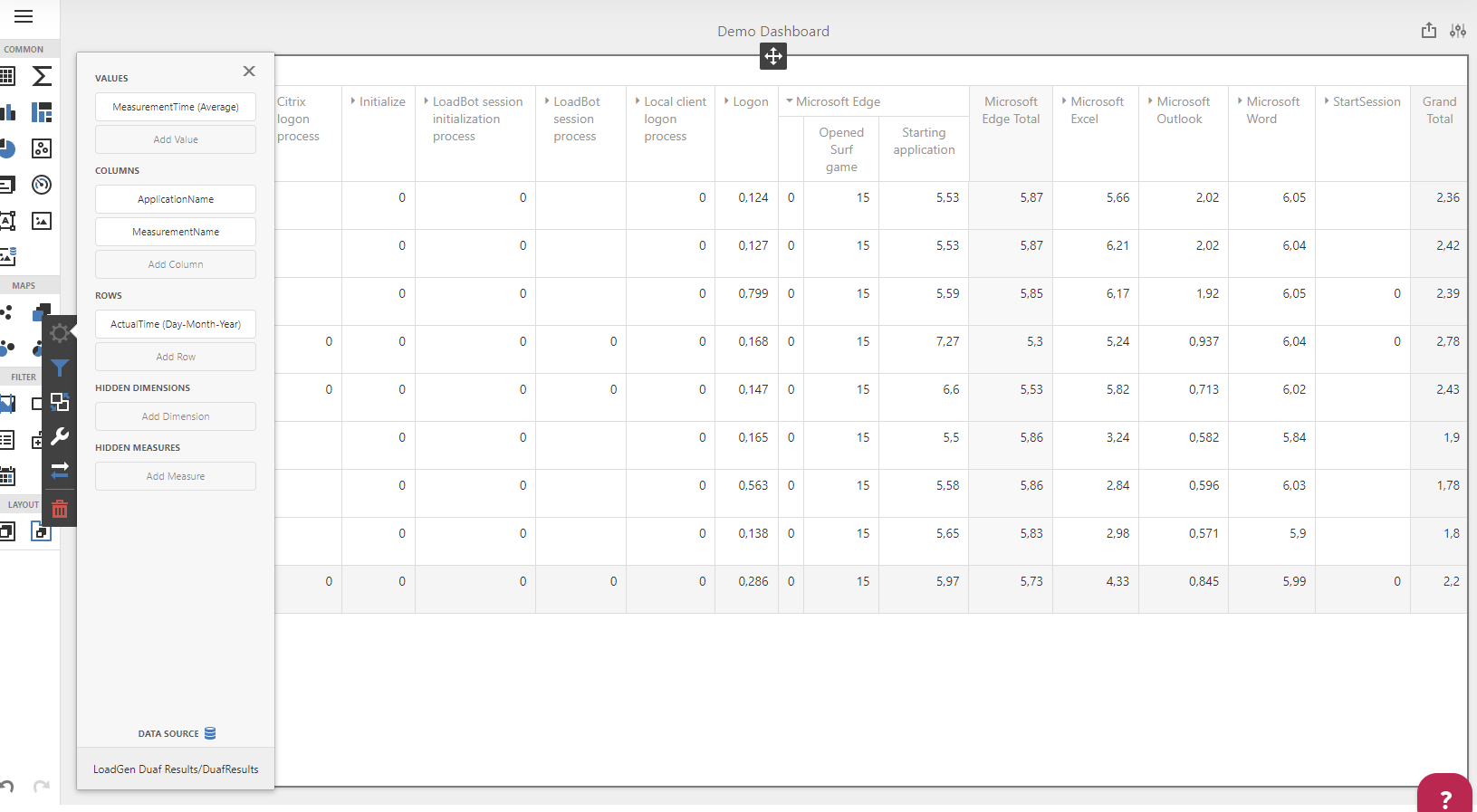The width and height of the screenshot is (1477, 812).
Task: Close the data binding panel
Action: pos(249,71)
